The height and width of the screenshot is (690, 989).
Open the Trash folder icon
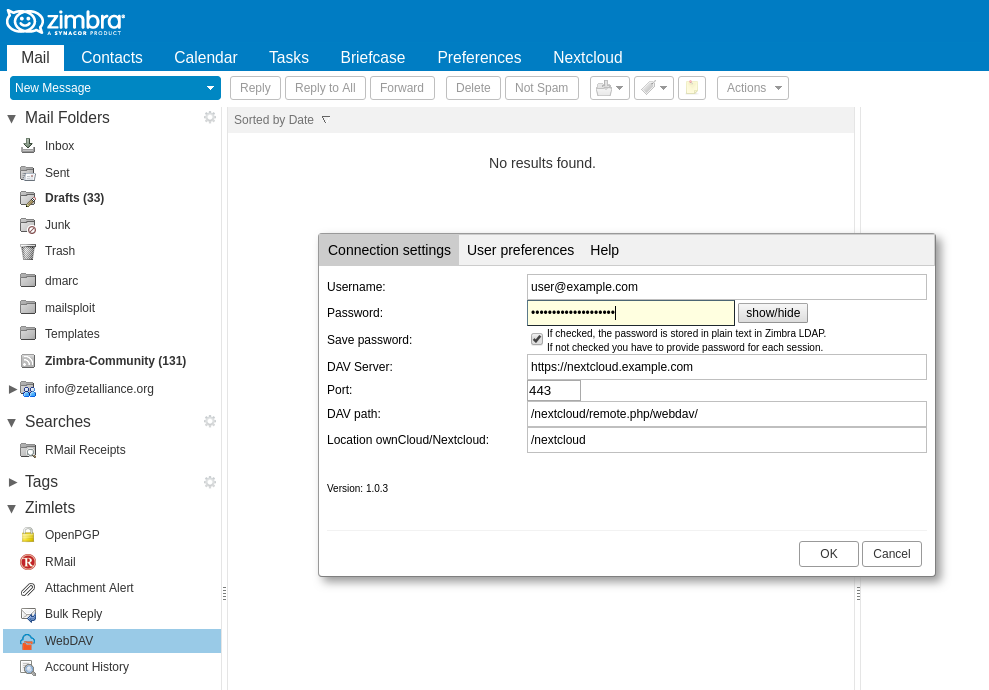[x=28, y=251]
